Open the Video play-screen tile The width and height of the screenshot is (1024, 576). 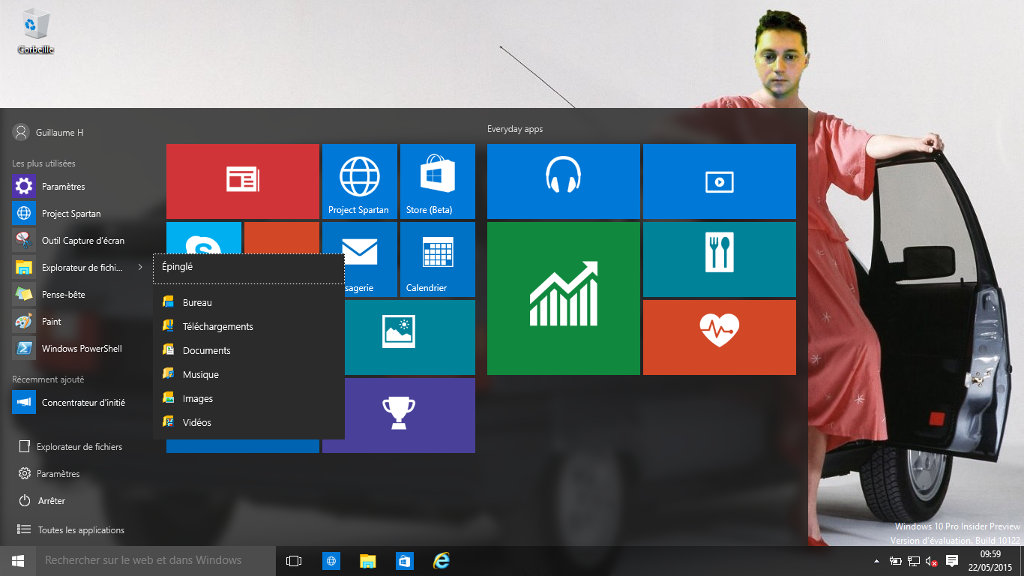click(x=719, y=182)
